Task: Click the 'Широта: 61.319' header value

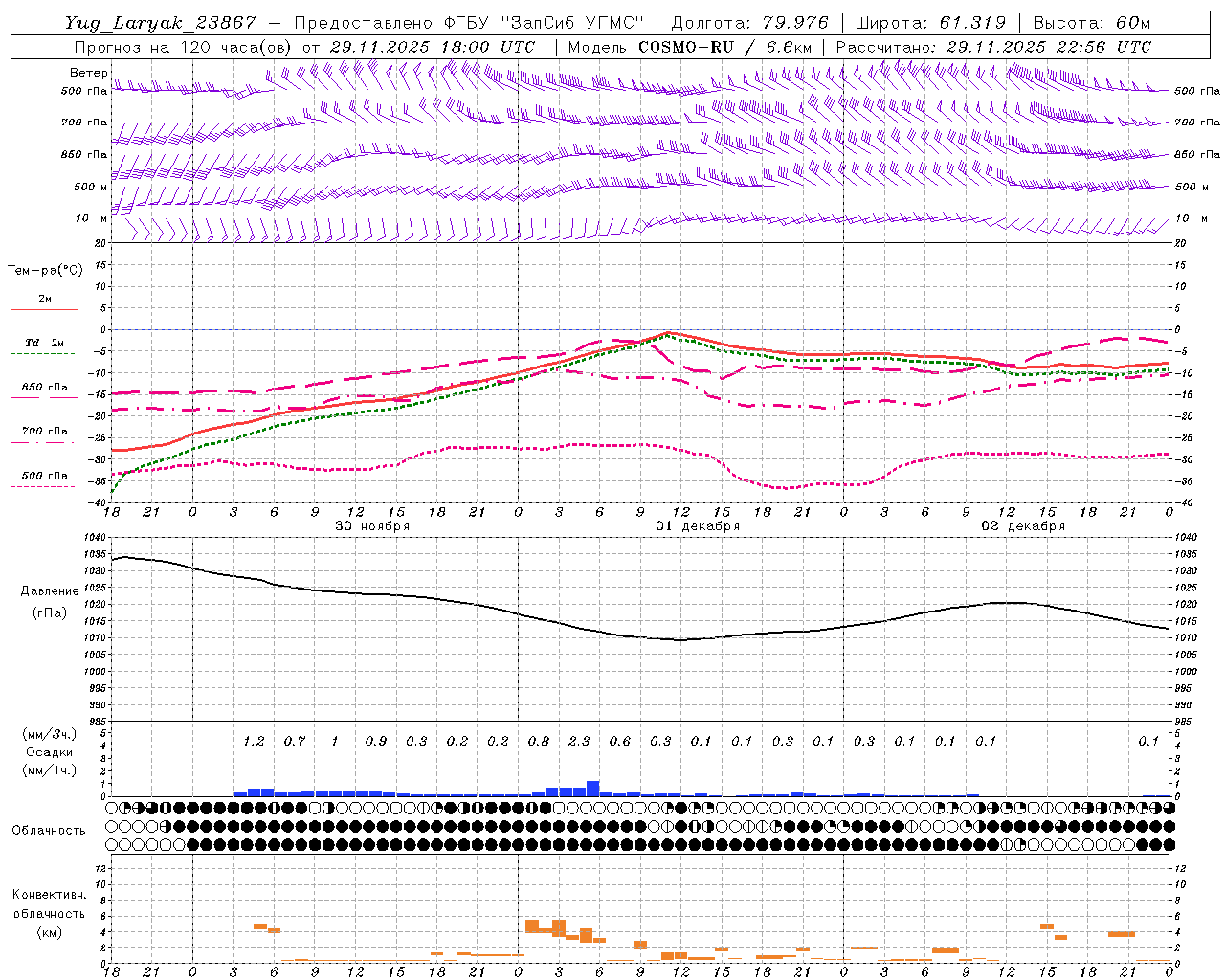Action: tap(930, 23)
